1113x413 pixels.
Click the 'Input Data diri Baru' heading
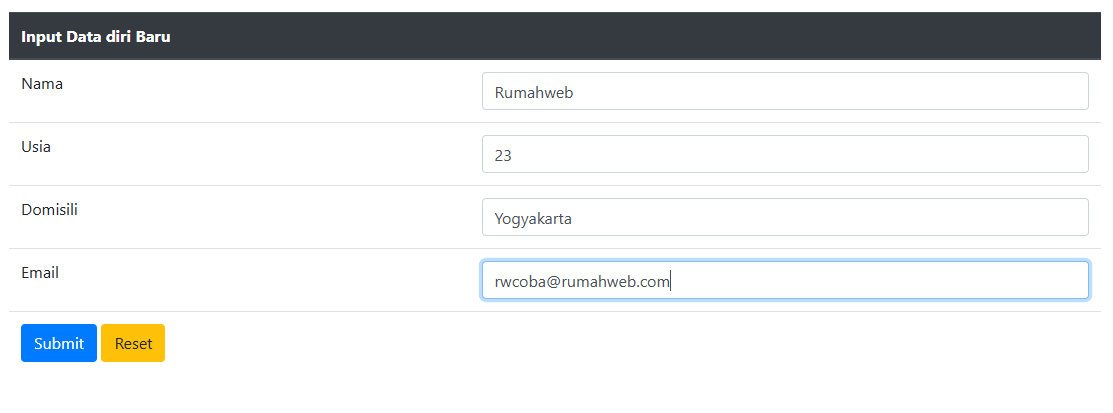(x=96, y=37)
